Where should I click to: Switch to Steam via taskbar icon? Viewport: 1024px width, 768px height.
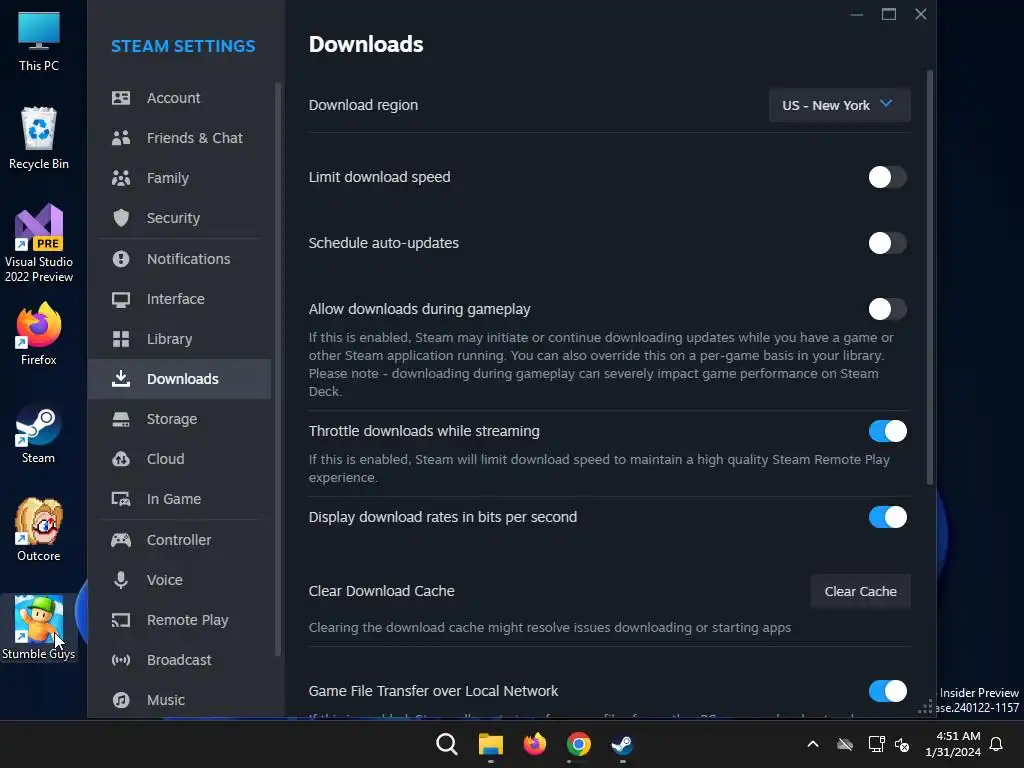(x=622, y=744)
